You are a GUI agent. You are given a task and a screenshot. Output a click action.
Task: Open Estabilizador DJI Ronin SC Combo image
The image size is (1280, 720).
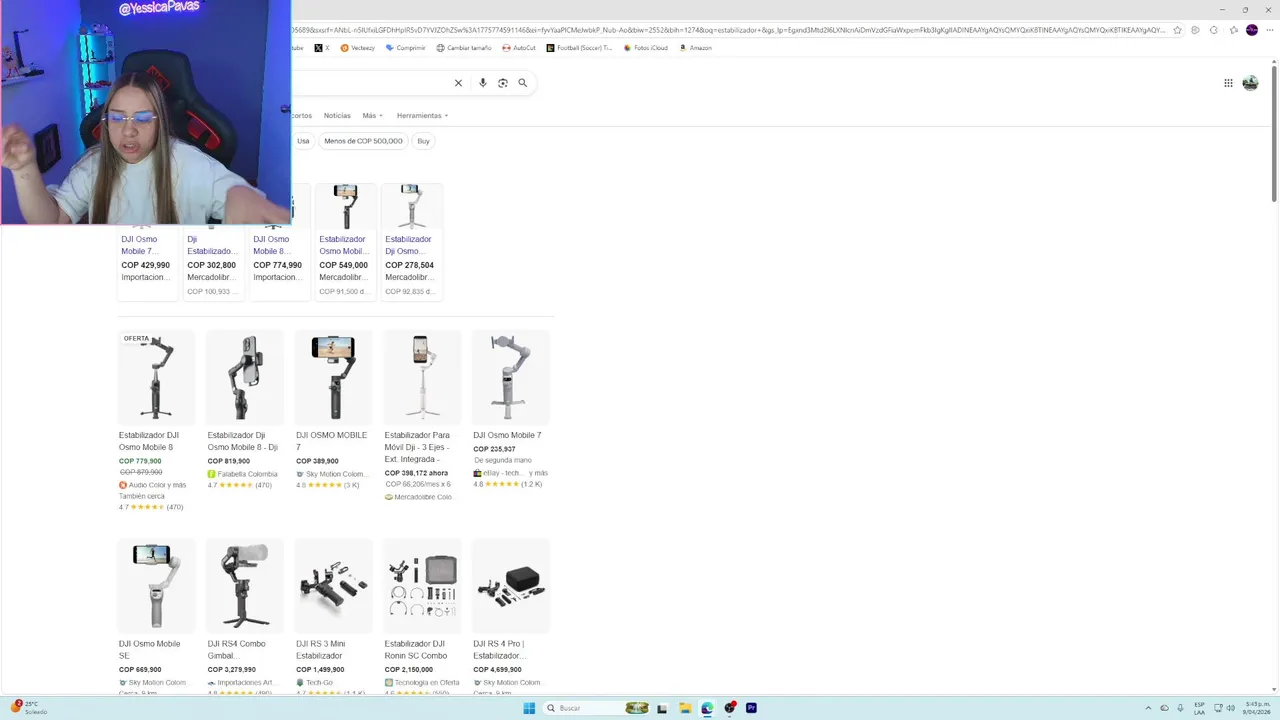(x=422, y=586)
